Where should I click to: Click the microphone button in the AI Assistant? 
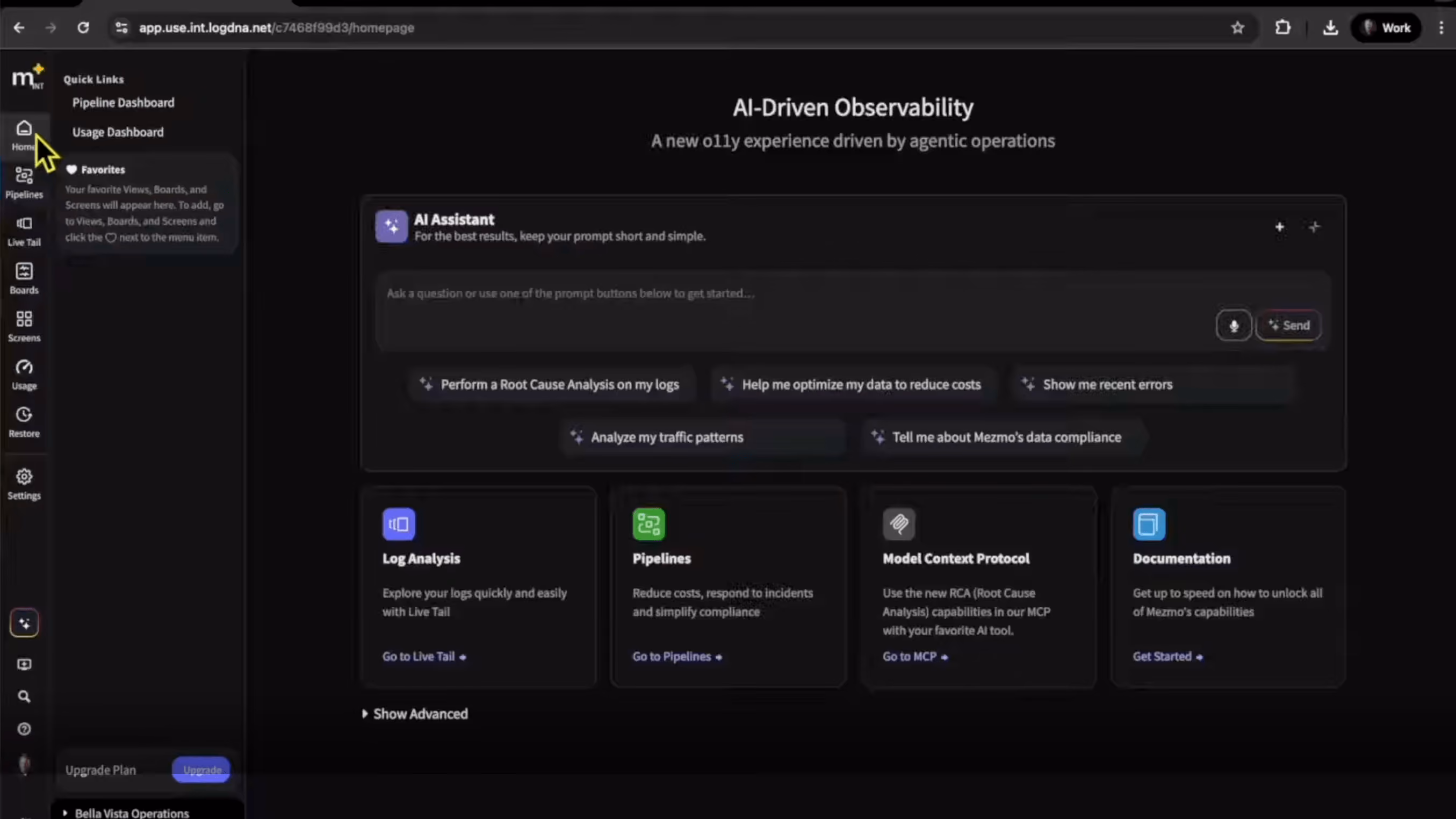pos(1234,326)
